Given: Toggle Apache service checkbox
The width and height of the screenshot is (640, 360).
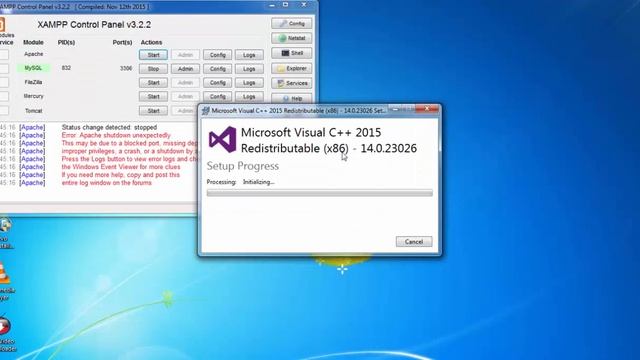Looking at the screenshot, I should coord(4,54).
